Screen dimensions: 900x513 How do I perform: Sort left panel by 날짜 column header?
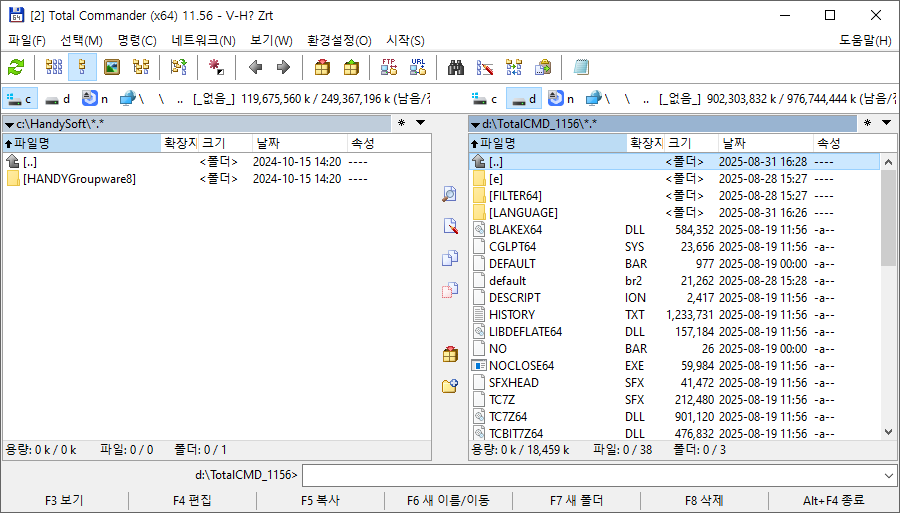(300, 143)
